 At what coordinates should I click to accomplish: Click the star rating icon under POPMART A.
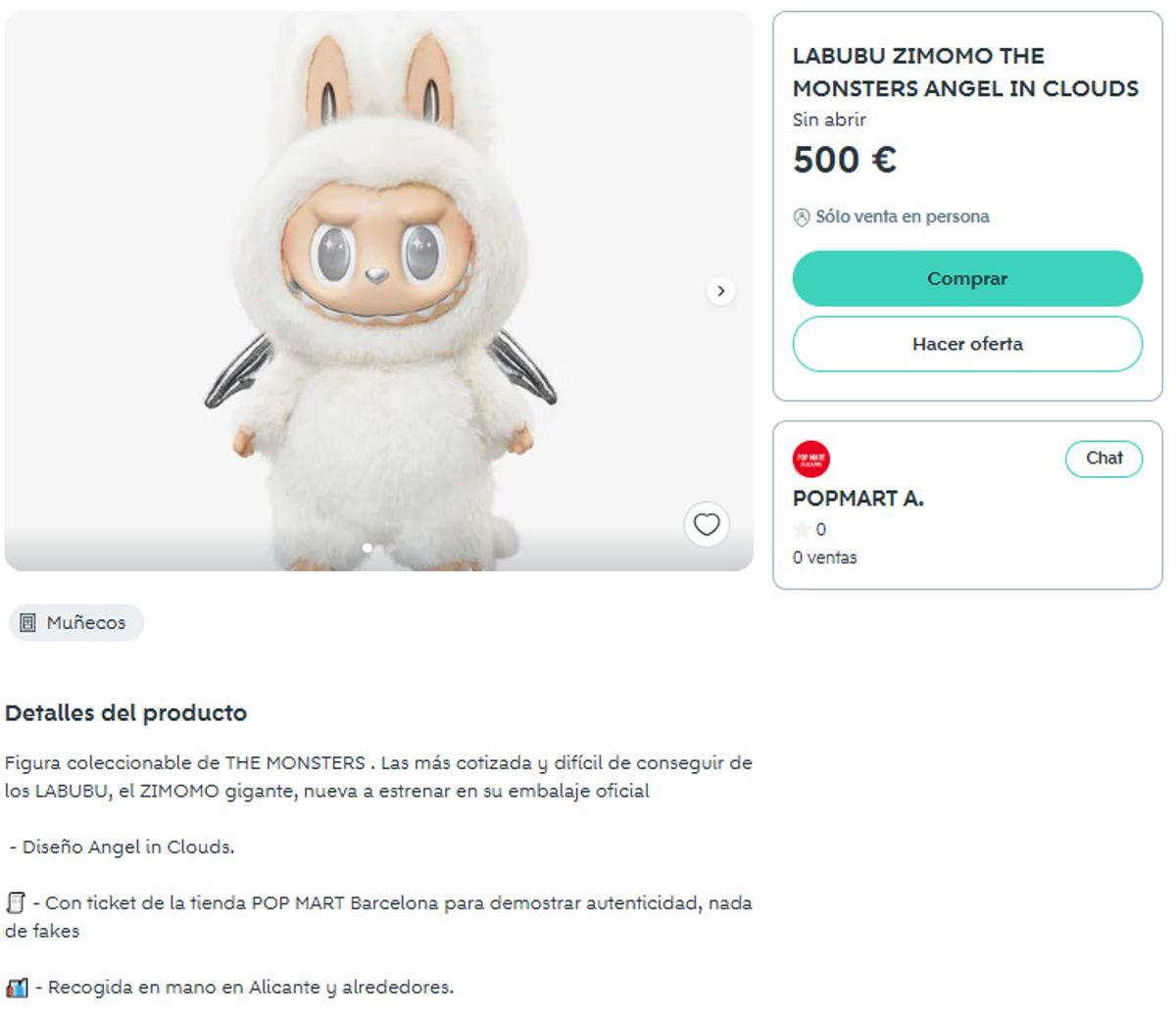pos(800,530)
